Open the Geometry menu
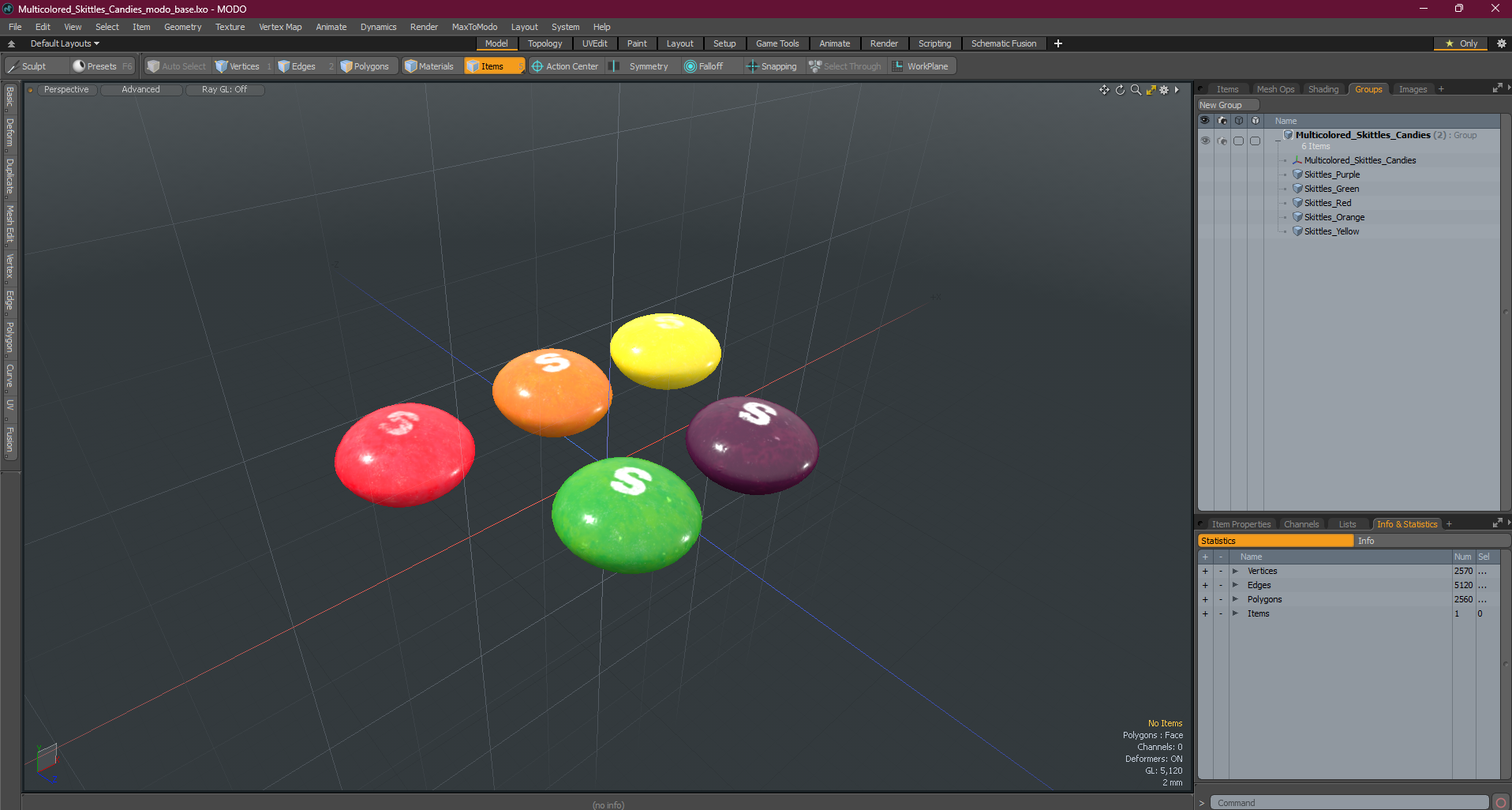The width and height of the screenshot is (1512, 810). 182,27
